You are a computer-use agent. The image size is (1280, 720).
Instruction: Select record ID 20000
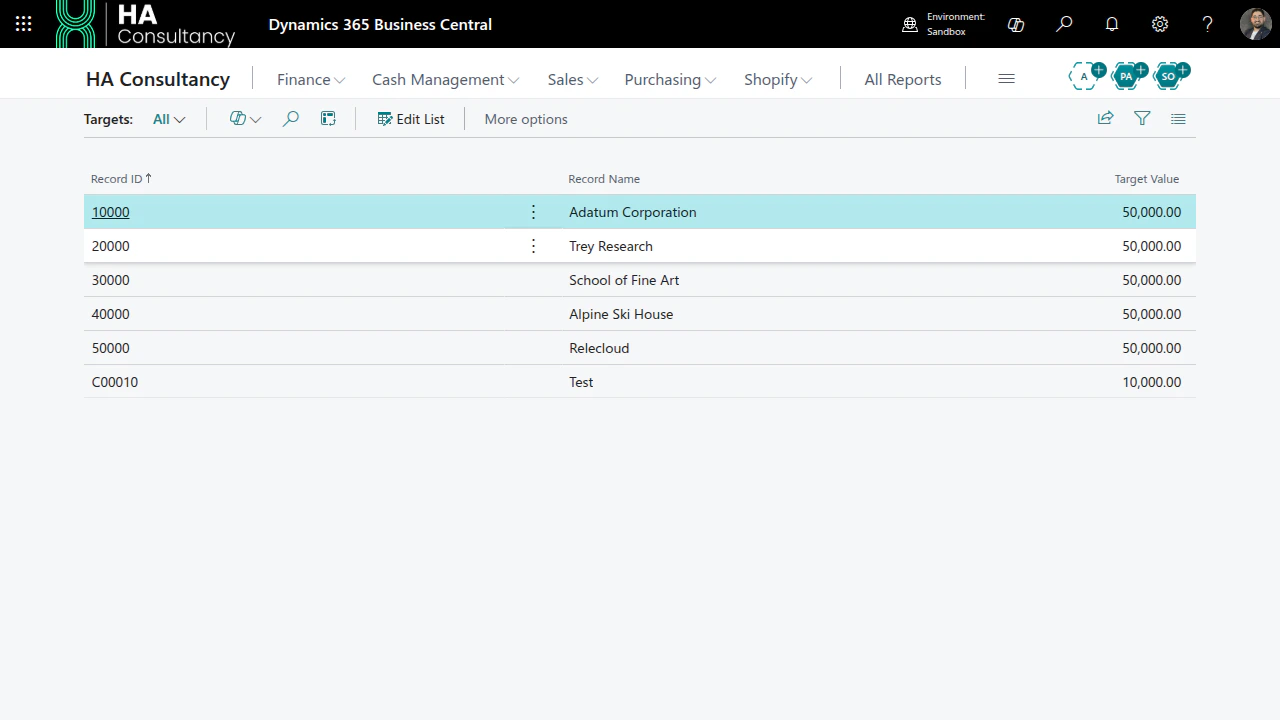[111, 246]
